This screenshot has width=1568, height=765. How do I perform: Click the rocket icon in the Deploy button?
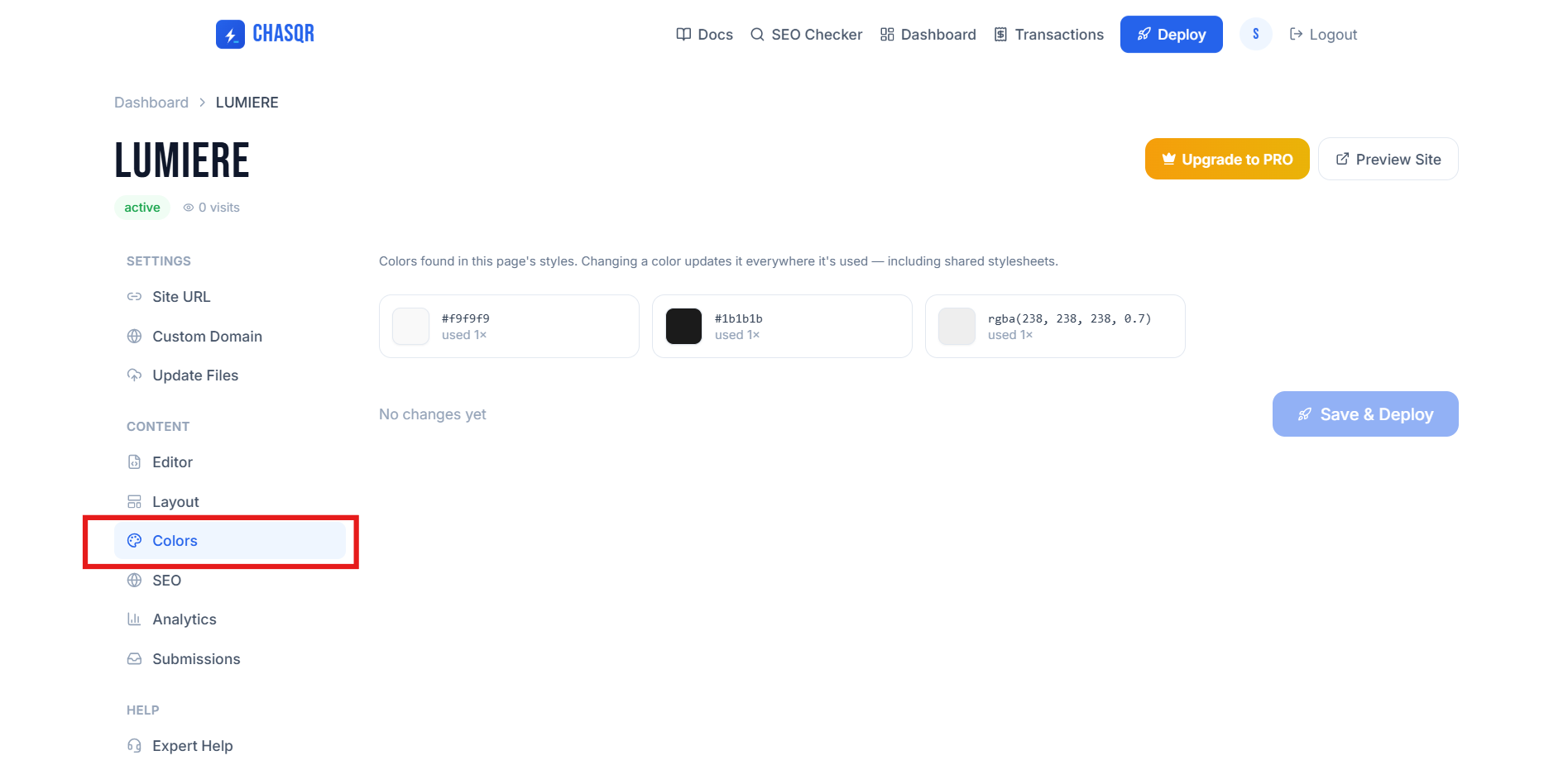tap(1144, 34)
